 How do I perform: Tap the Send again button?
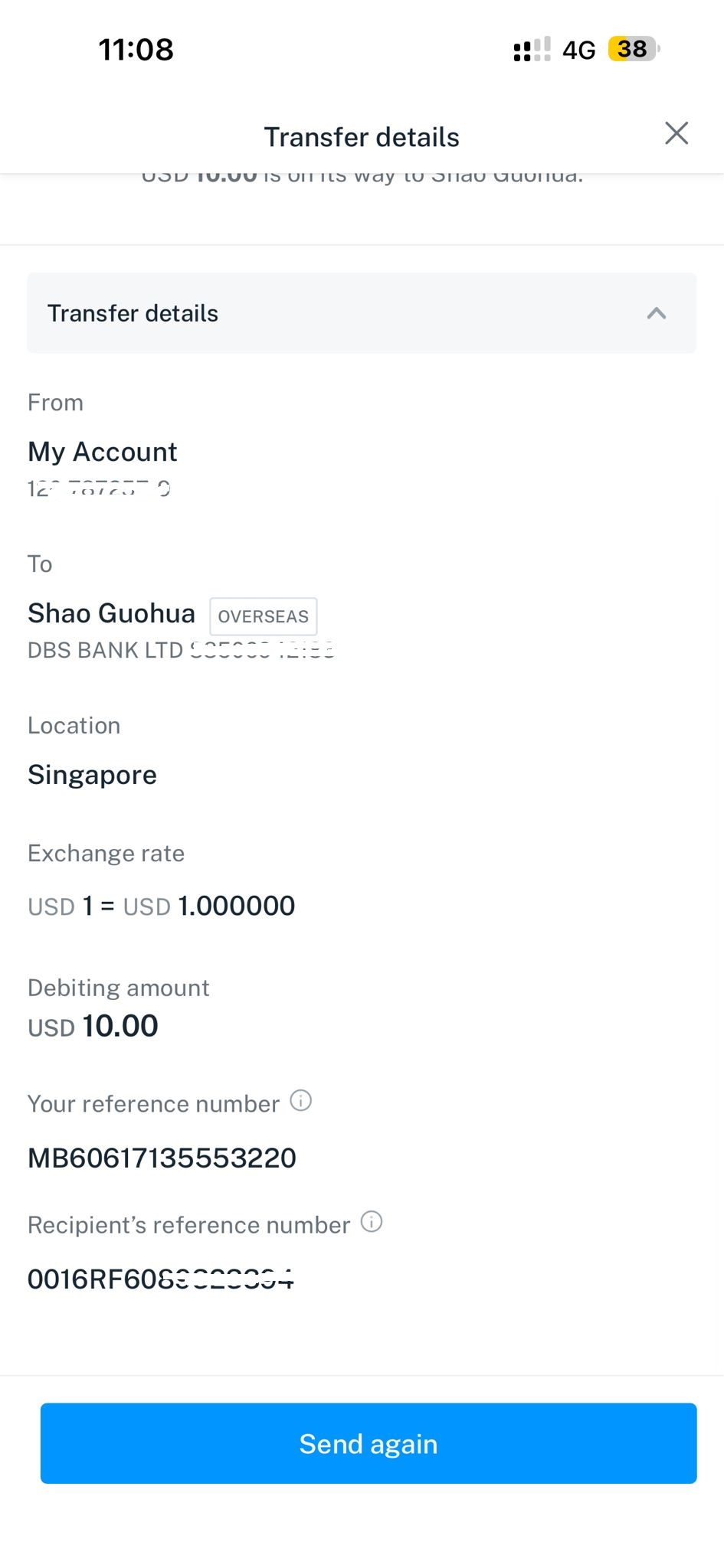click(369, 1443)
